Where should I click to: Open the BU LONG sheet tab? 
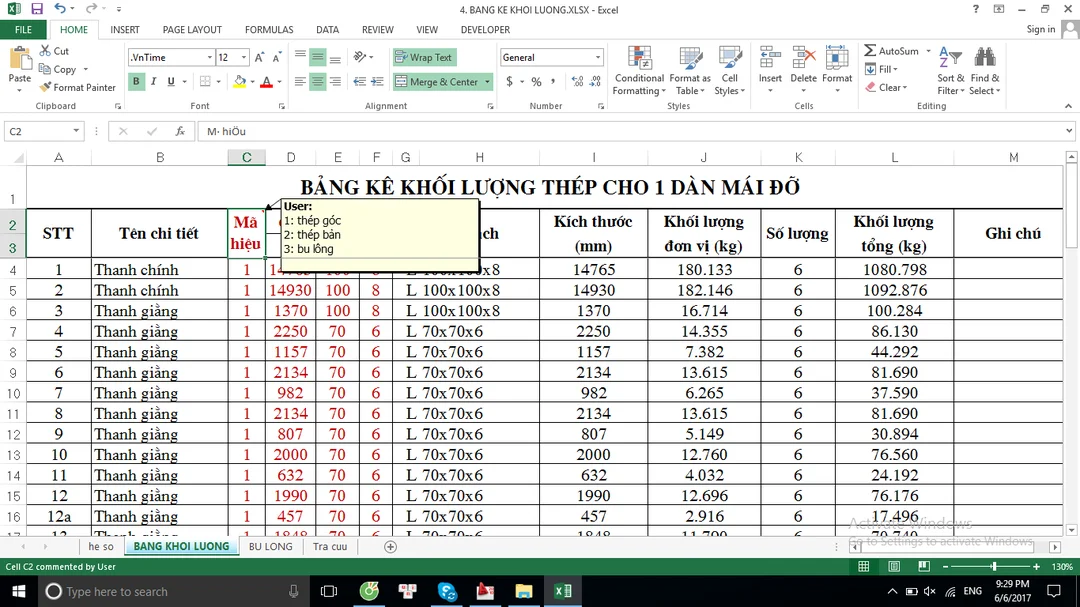[271, 546]
